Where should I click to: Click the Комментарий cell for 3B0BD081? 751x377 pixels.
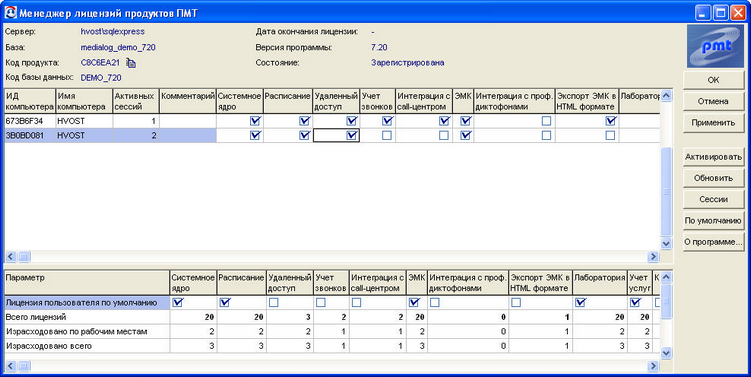point(188,136)
